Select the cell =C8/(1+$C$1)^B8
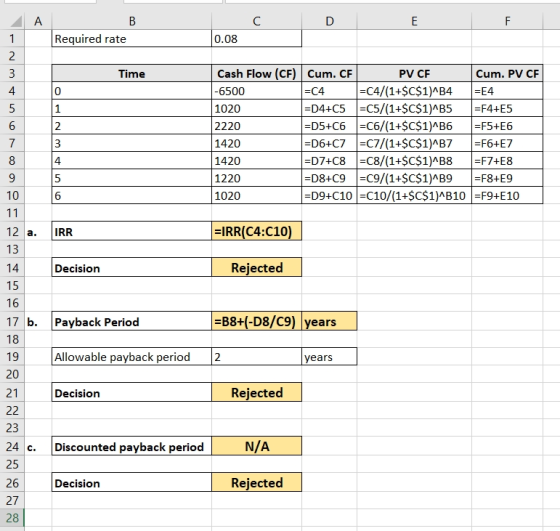The image size is (560, 531). [414, 161]
